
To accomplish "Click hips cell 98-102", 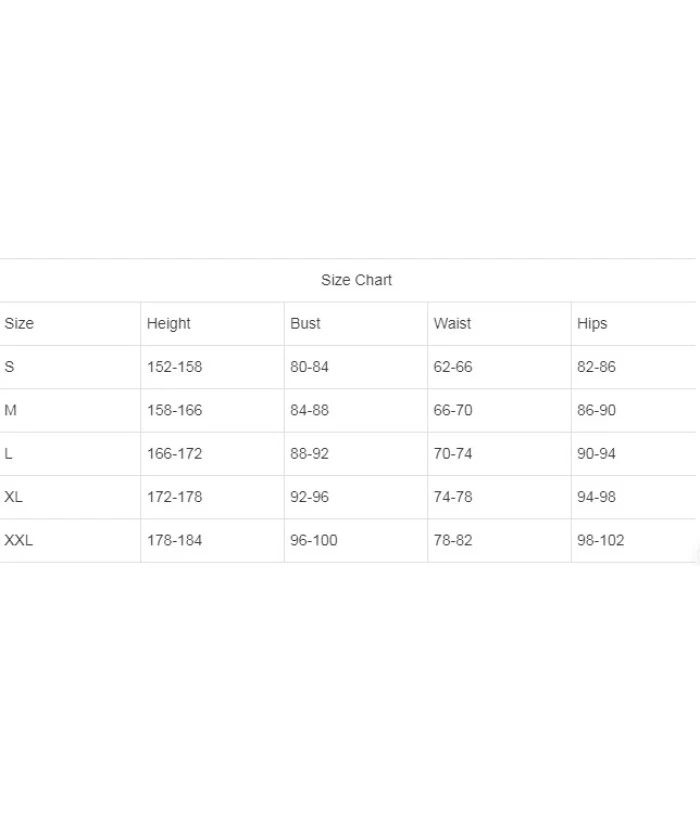I will coord(600,540).
